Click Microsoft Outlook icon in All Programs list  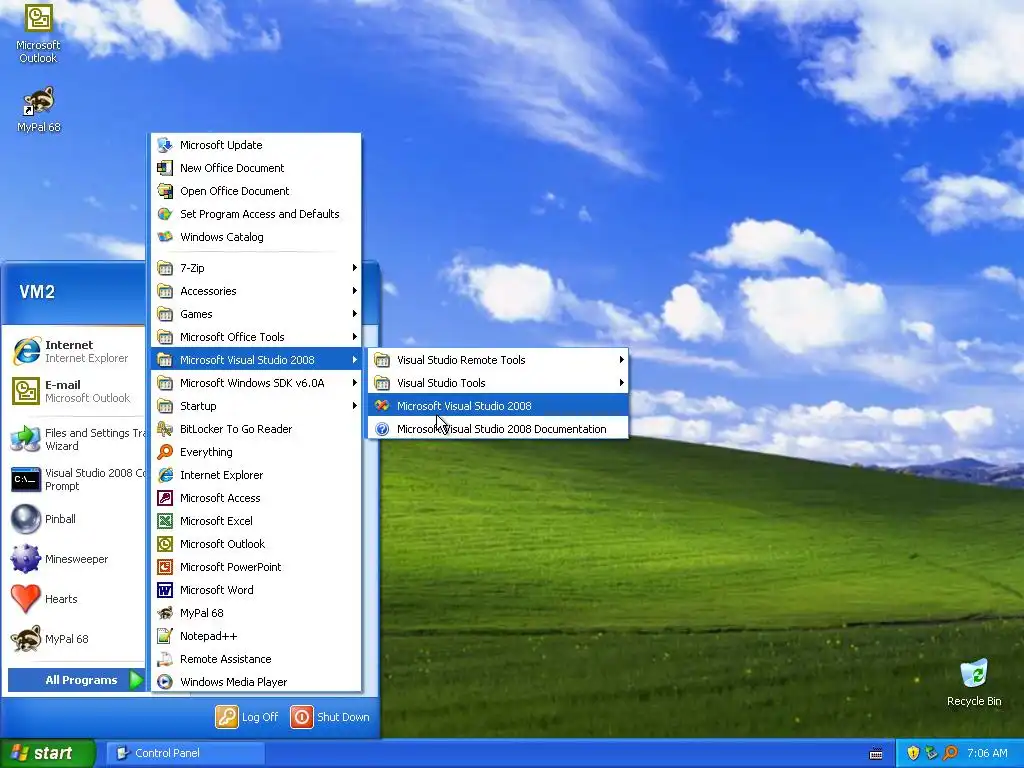(x=165, y=543)
